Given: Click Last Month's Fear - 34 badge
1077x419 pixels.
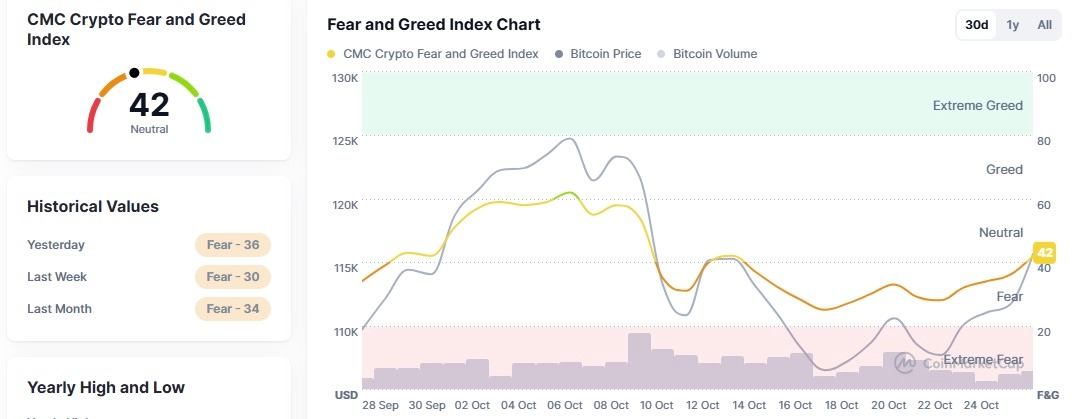Looking at the screenshot, I should tap(233, 309).
